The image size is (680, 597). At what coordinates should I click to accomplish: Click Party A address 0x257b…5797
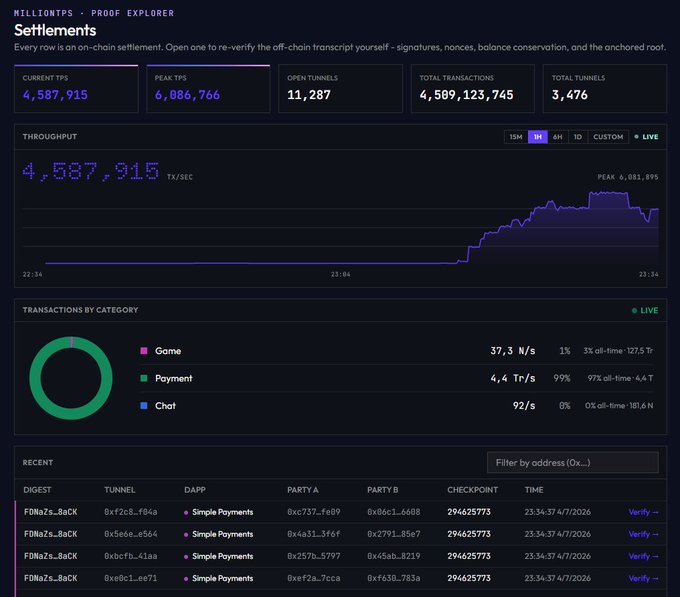coord(314,556)
